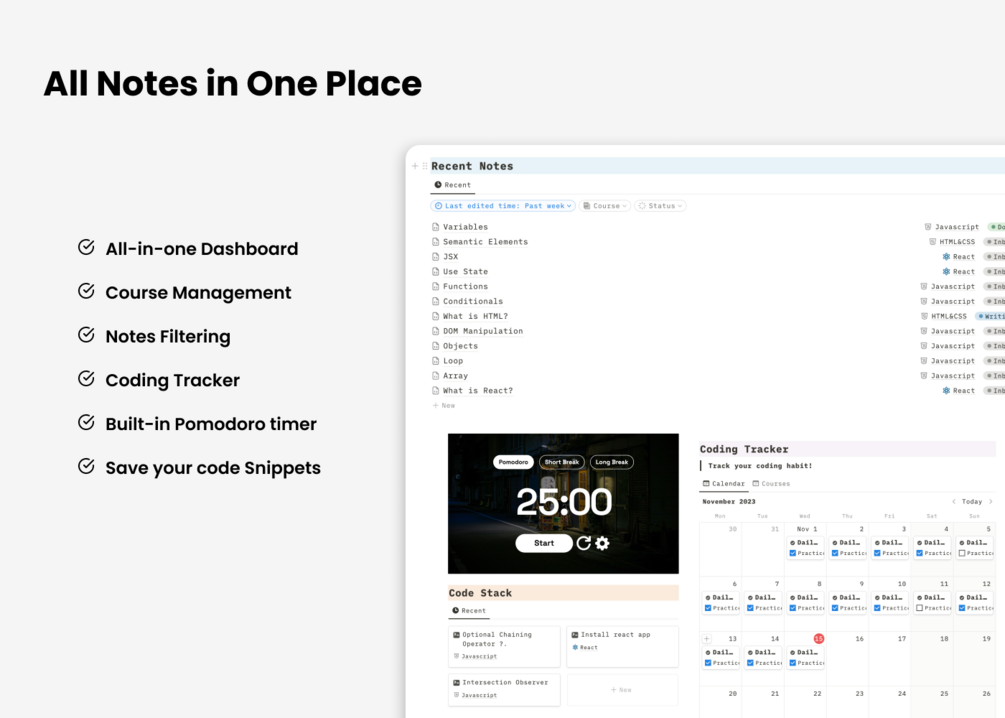Click the page icon next to What is HTML?
Viewport: 1005px width, 718px height.
[436, 316]
